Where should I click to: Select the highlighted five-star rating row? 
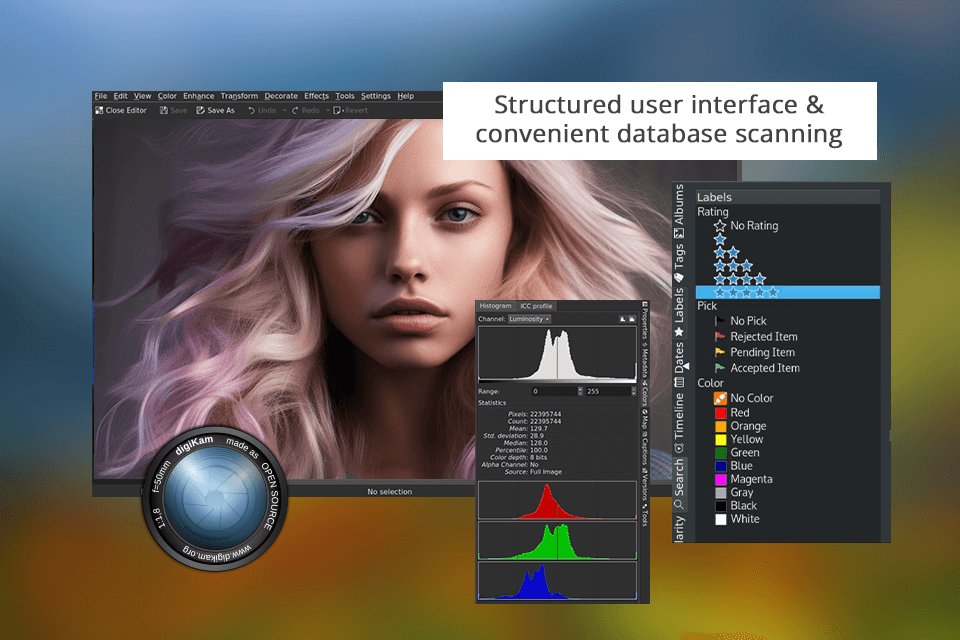click(787, 292)
